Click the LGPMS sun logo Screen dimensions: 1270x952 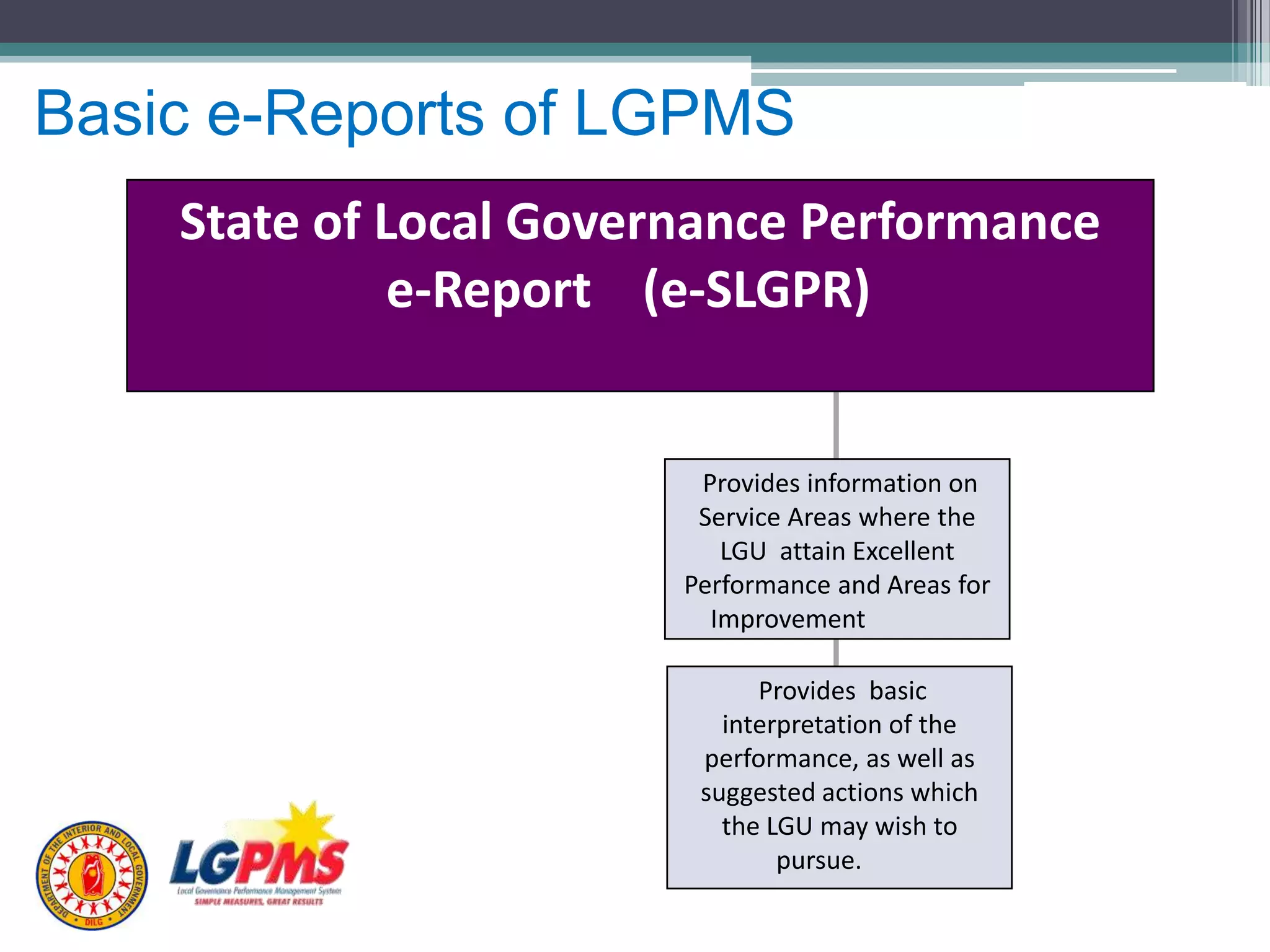tap(259, 853)
